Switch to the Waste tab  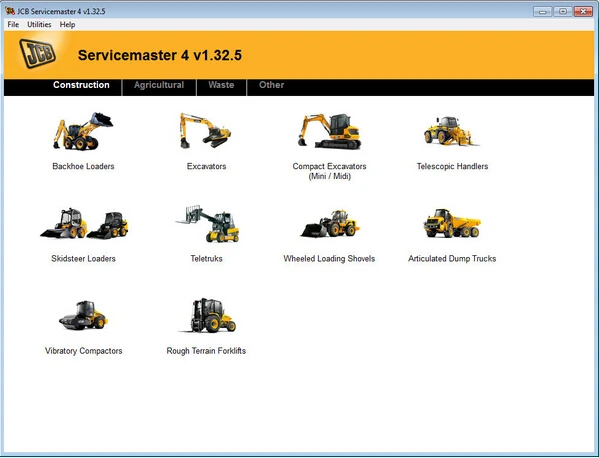[x=221, y=85]
